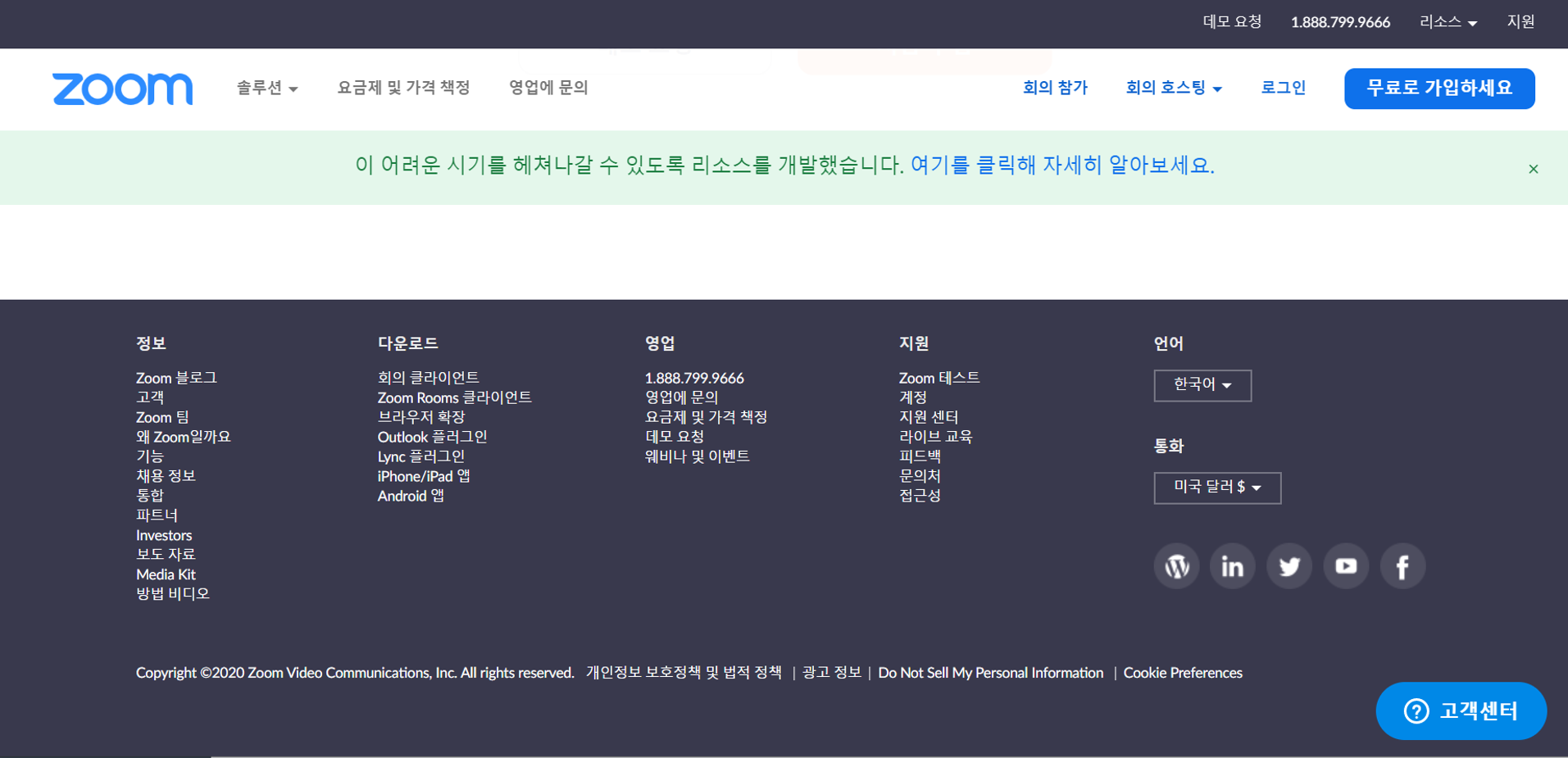Open the 채용 정보 footer link

166,476
